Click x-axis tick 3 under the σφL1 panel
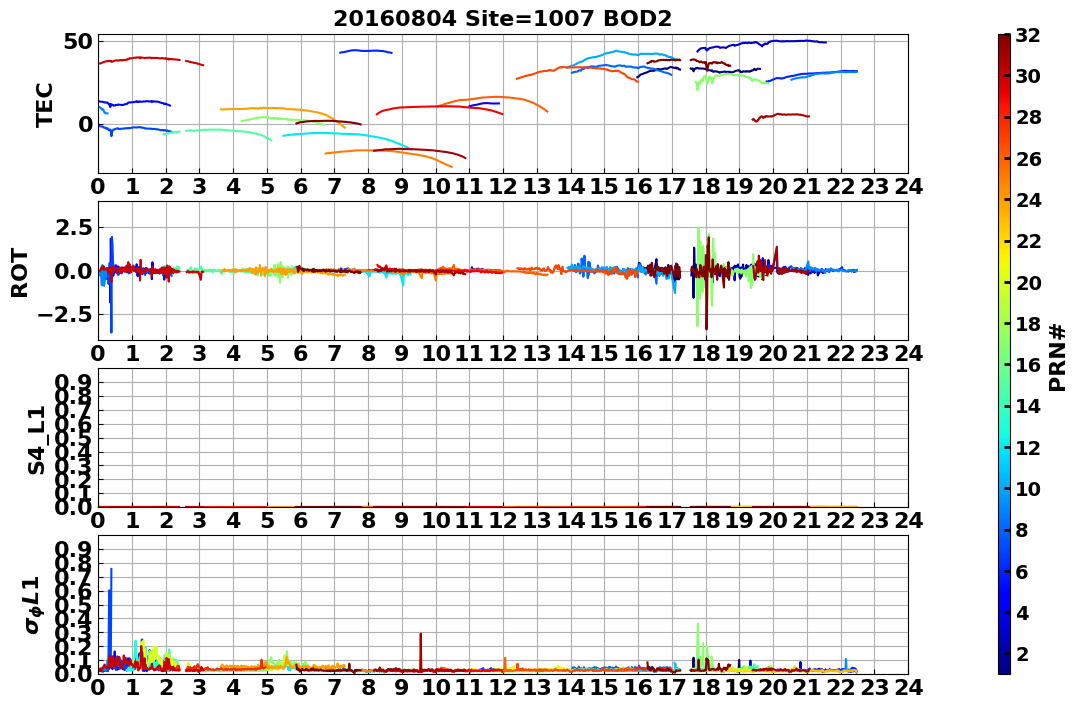 point(200,688)
